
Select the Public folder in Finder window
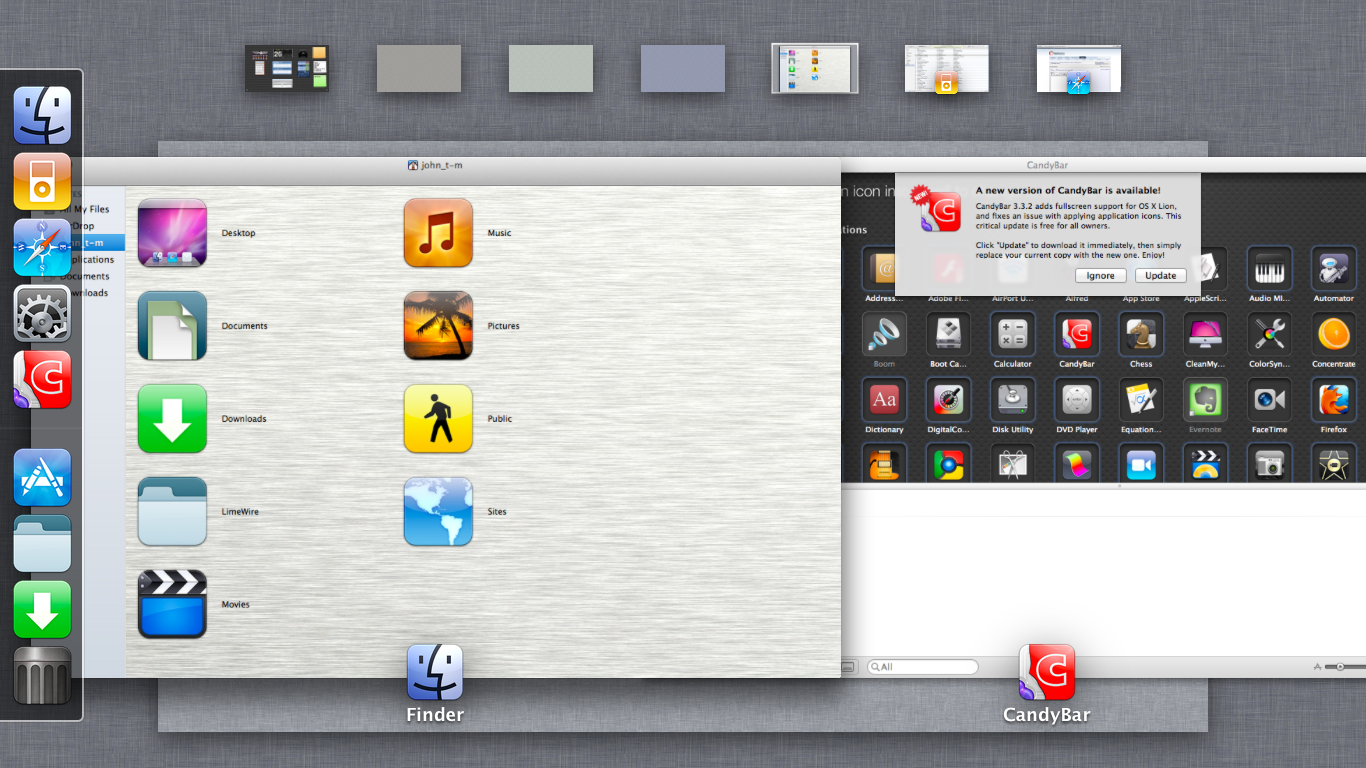click(x=438, y=419)
